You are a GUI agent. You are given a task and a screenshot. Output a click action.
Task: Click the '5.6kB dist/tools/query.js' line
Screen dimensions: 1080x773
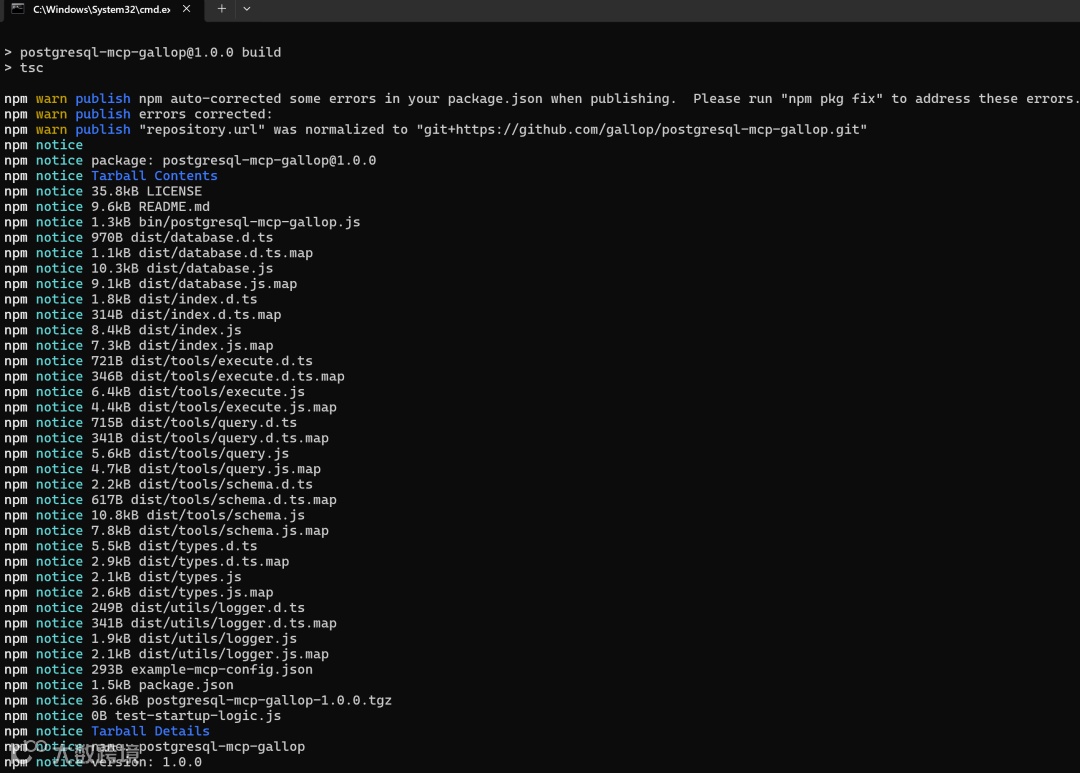click(x=147, y=454)
